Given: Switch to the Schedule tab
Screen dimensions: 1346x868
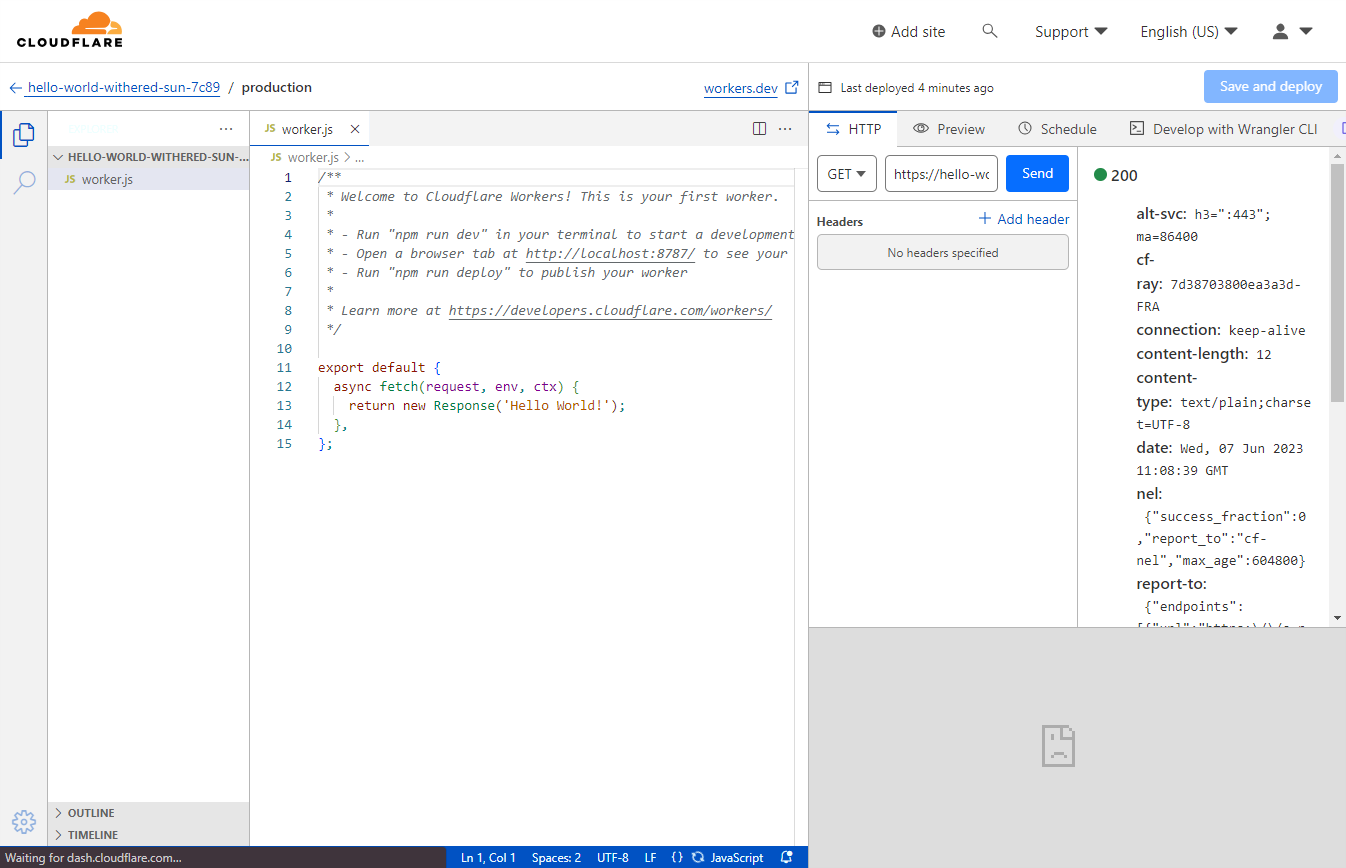Looking at the screenshot, I should tap(1057, 129).
